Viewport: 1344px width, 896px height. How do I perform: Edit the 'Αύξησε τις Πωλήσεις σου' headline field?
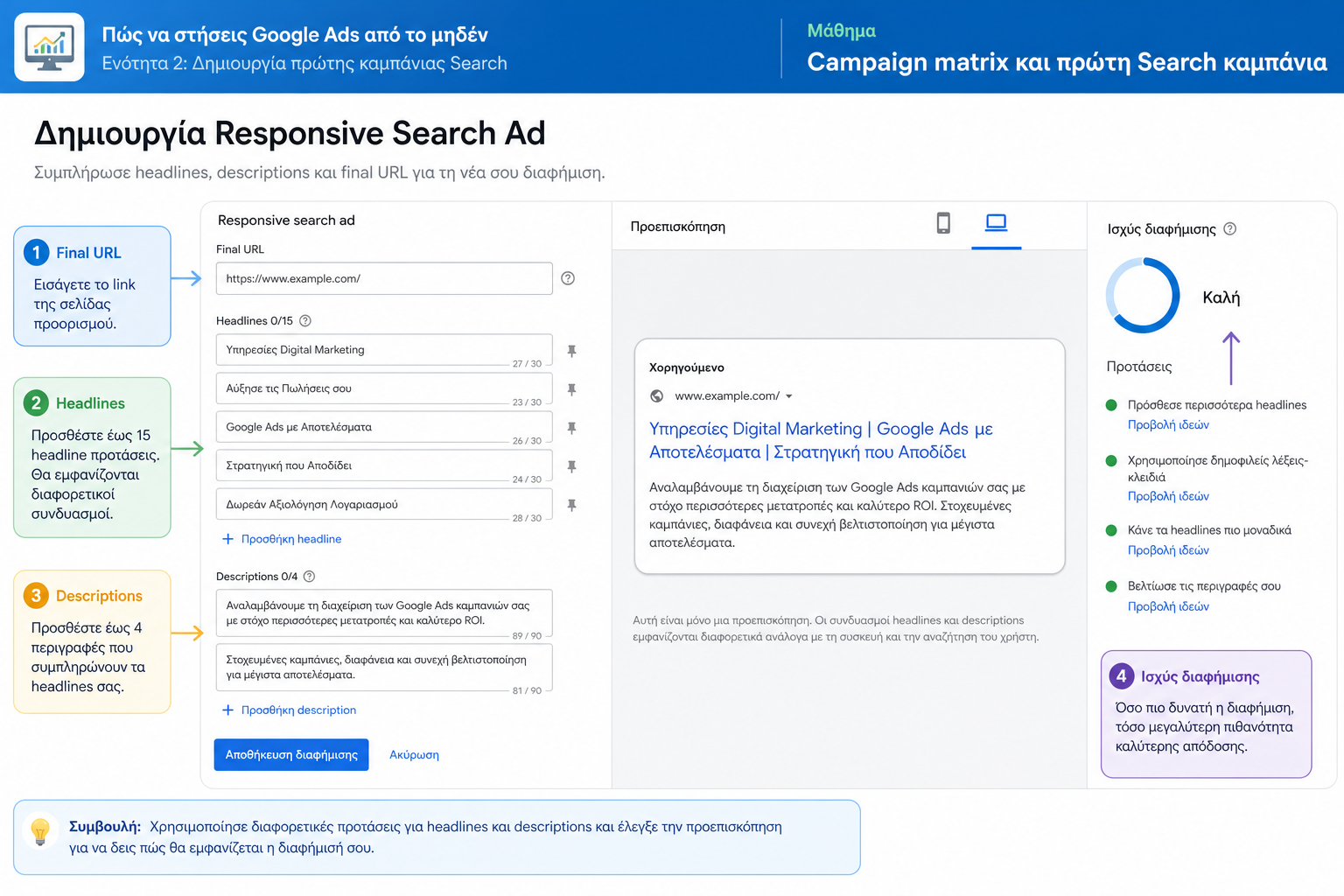coord(384,388)
